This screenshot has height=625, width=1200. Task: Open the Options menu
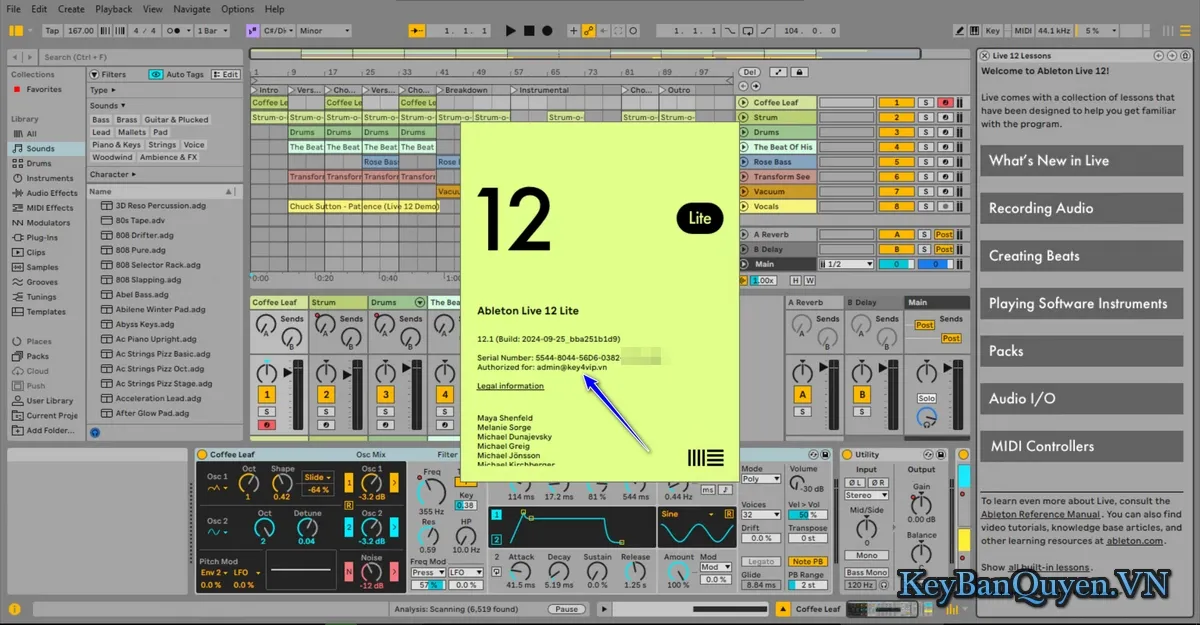coord(238,9)
